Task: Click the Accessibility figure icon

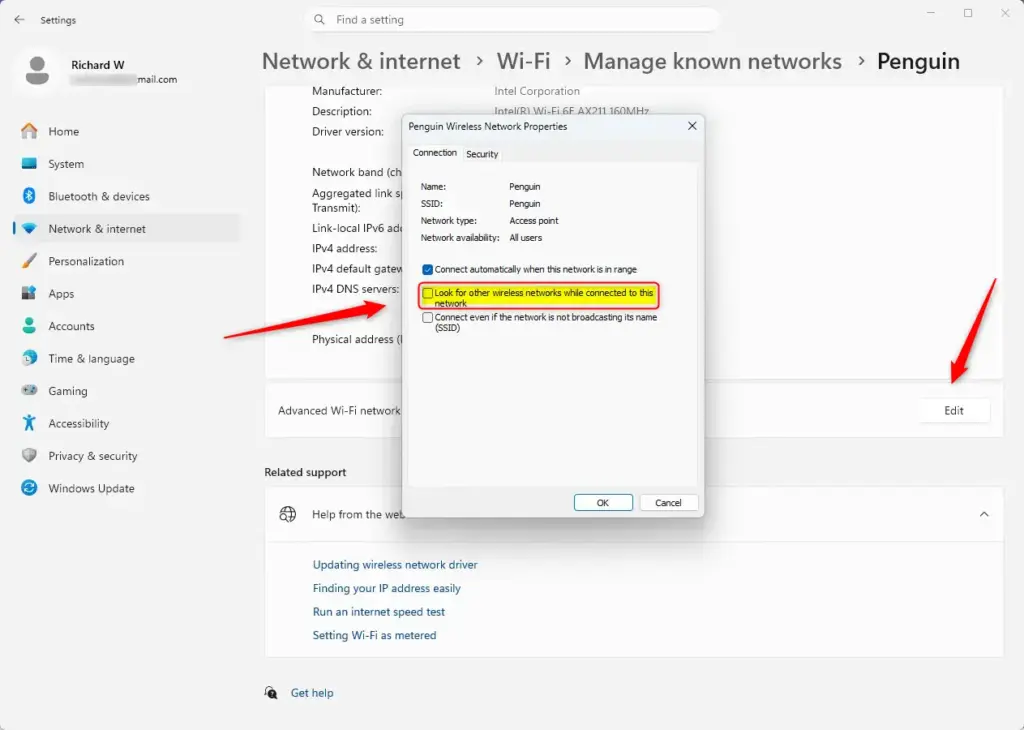Action: click(x=29, y=422)
